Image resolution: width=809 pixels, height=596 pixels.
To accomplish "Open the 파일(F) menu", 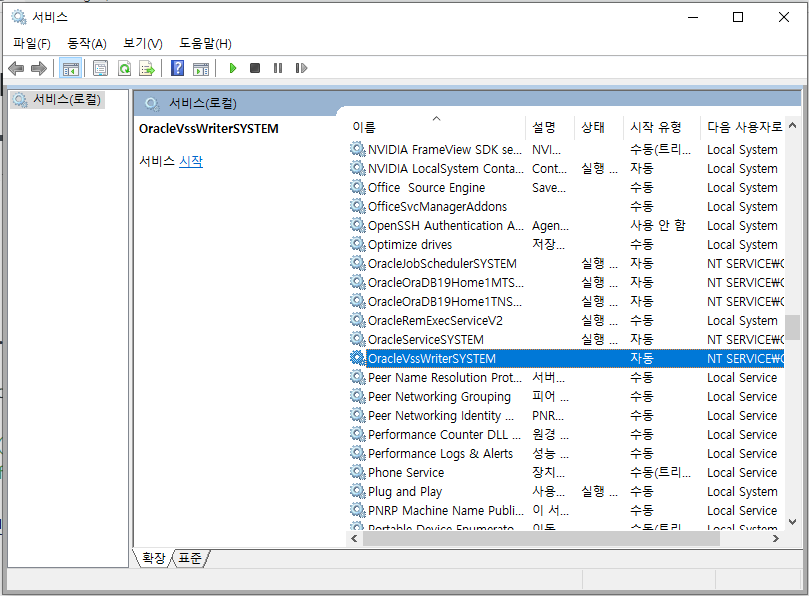I will tap(30, 43).
